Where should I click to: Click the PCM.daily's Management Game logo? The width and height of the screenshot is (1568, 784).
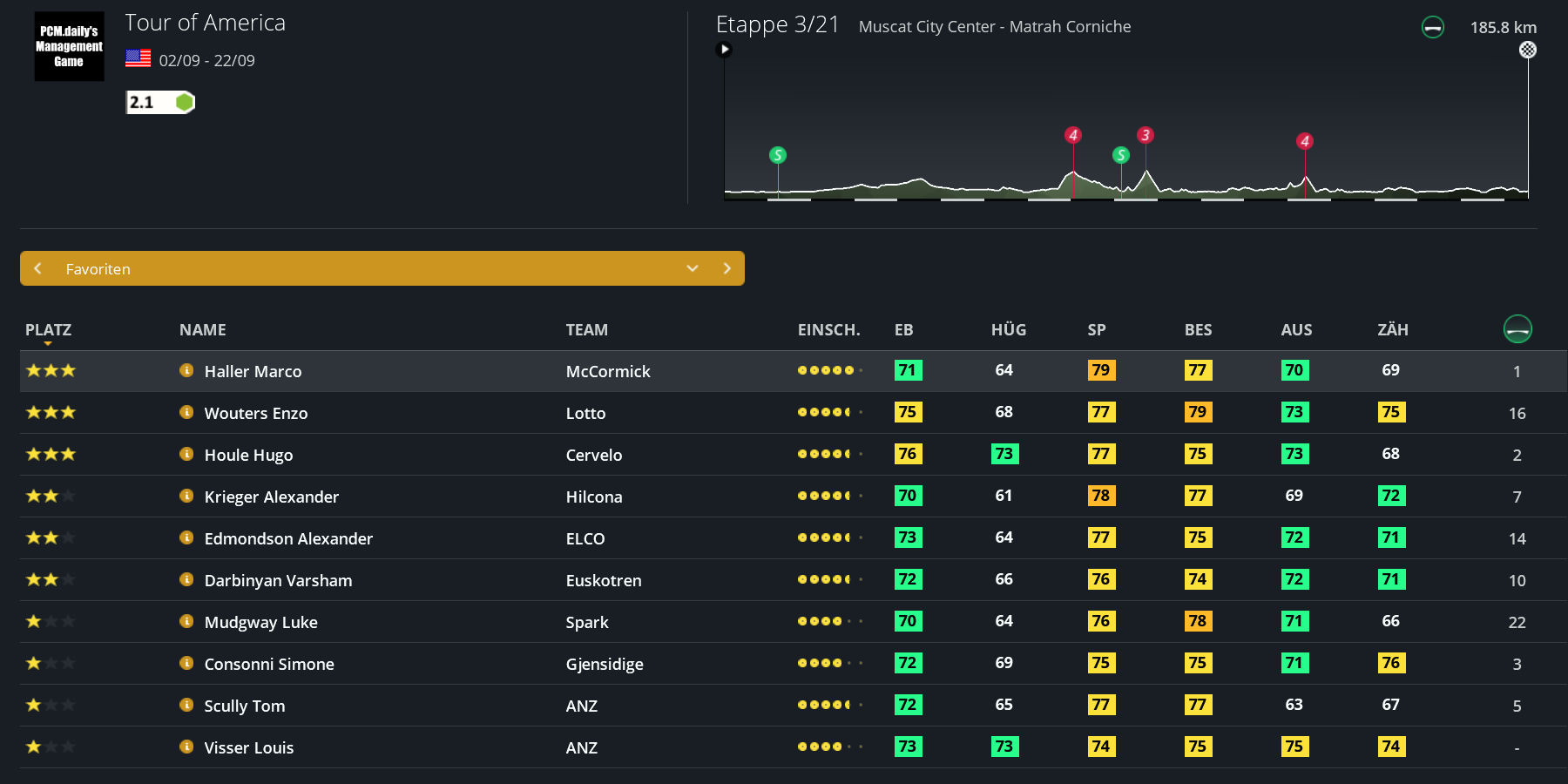pyautogui.click(x=69, y=46)
